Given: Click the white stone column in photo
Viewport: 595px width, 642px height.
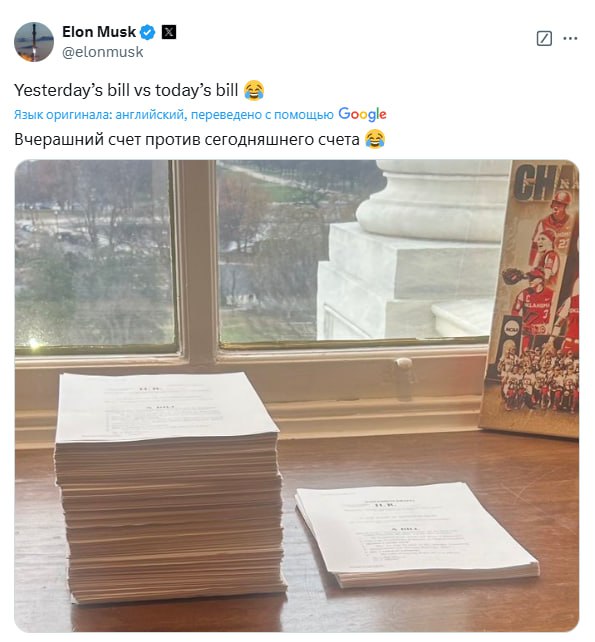Looking at the screenshot, I should click(x=414, y=250).
